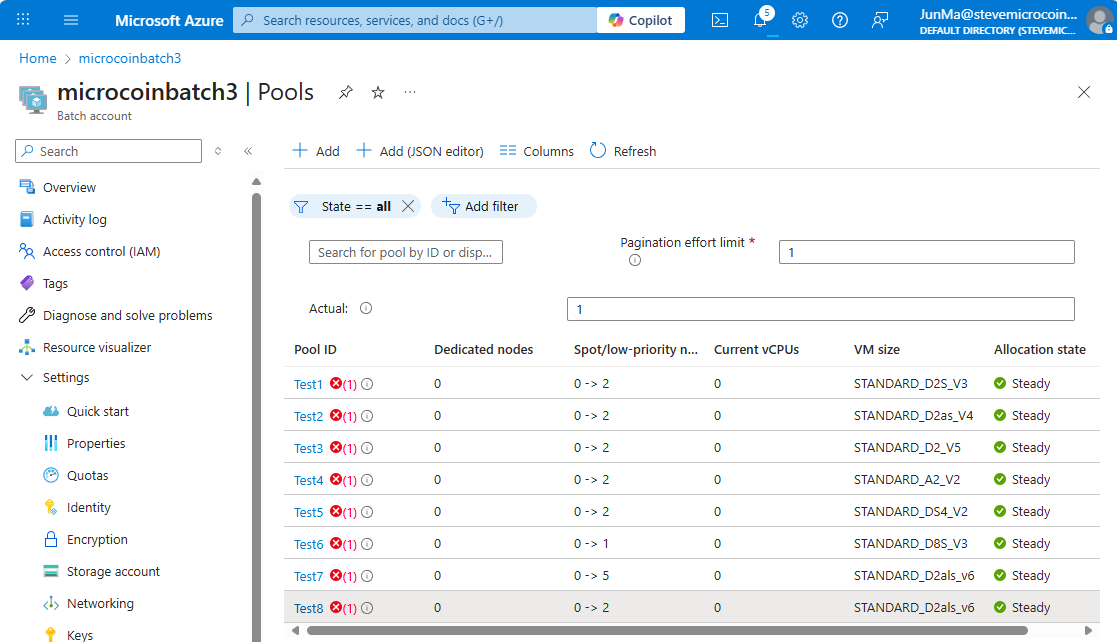Click the sidebar Search field
This screenshot has width=1117, height=642.
[x=108, y=151]
